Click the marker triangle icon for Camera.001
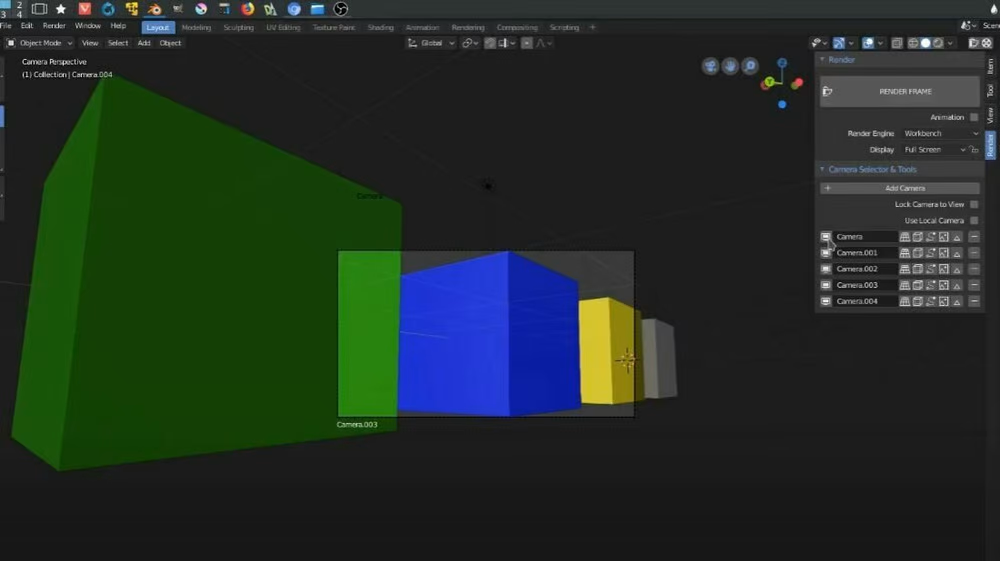The image size is (1000, 561). (956, 253)
